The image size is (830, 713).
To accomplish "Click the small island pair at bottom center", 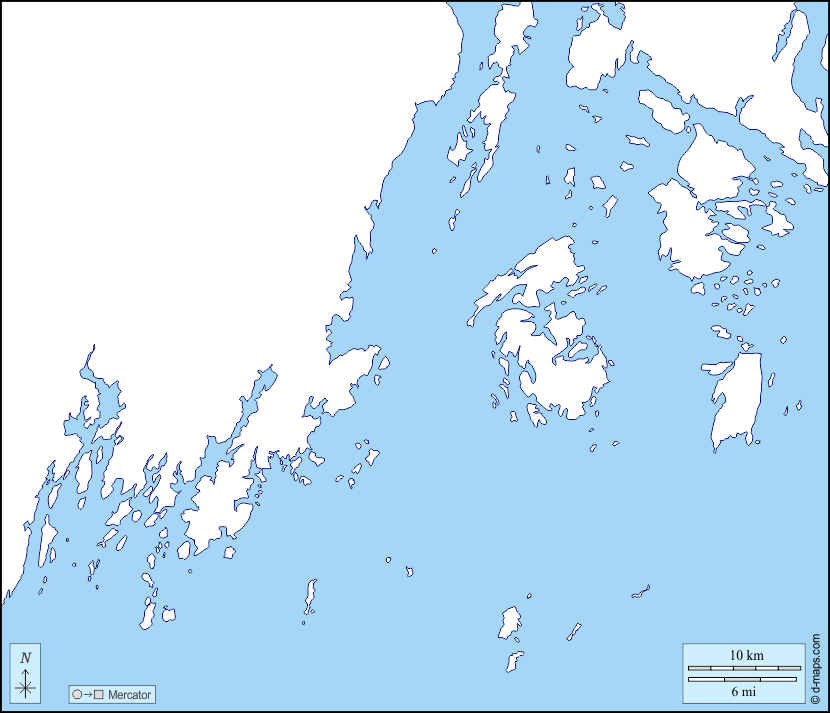I will click(511, 625).
